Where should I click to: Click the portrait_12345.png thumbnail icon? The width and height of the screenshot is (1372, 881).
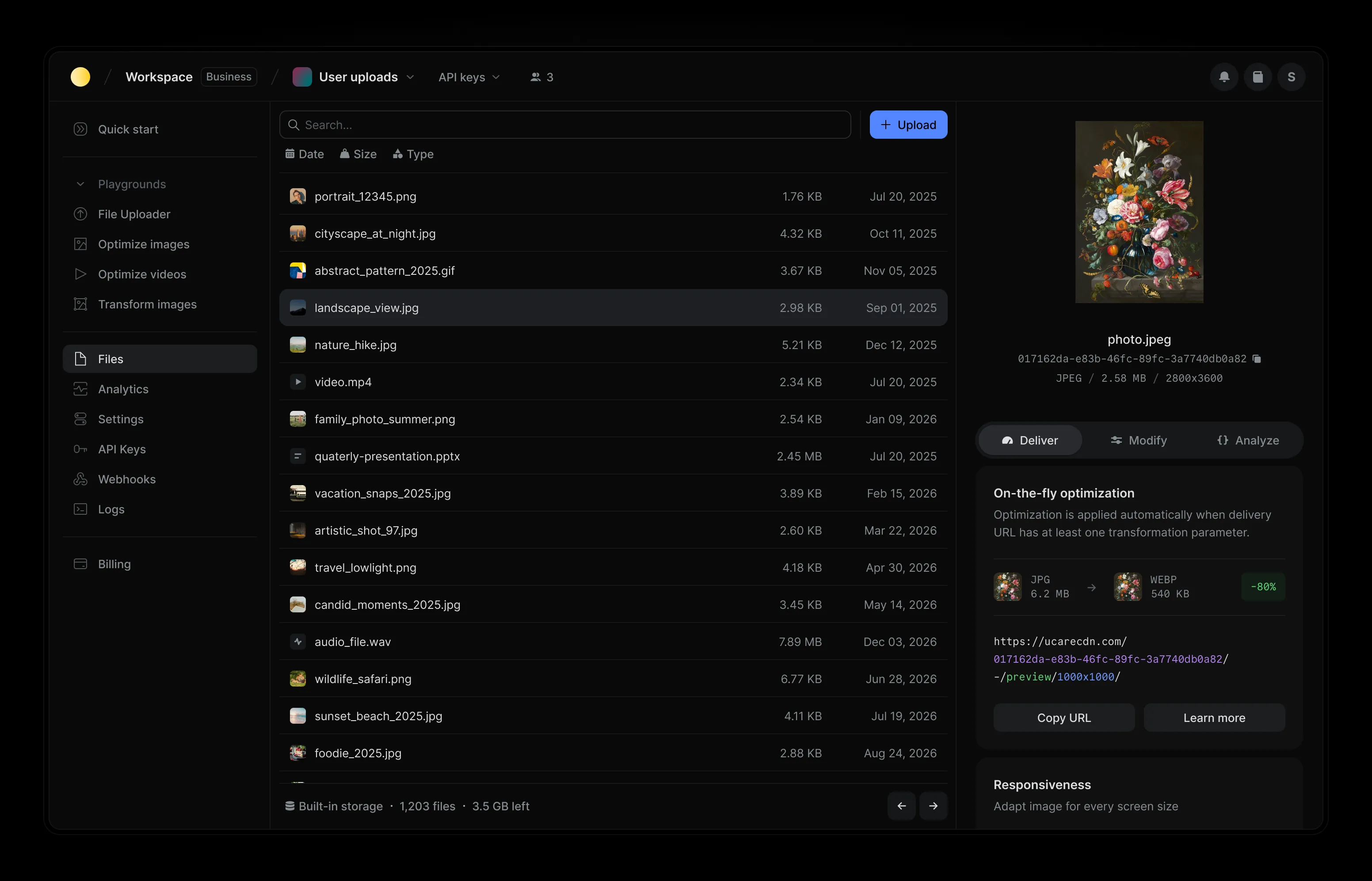click(x=297, y=196)
